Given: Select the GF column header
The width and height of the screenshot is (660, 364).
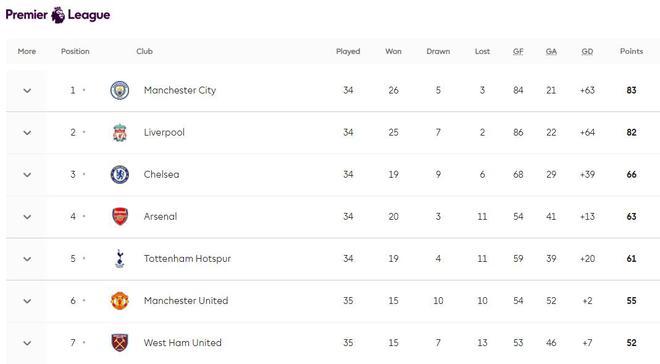Looking at the screenshot, I should pos(518,51).
